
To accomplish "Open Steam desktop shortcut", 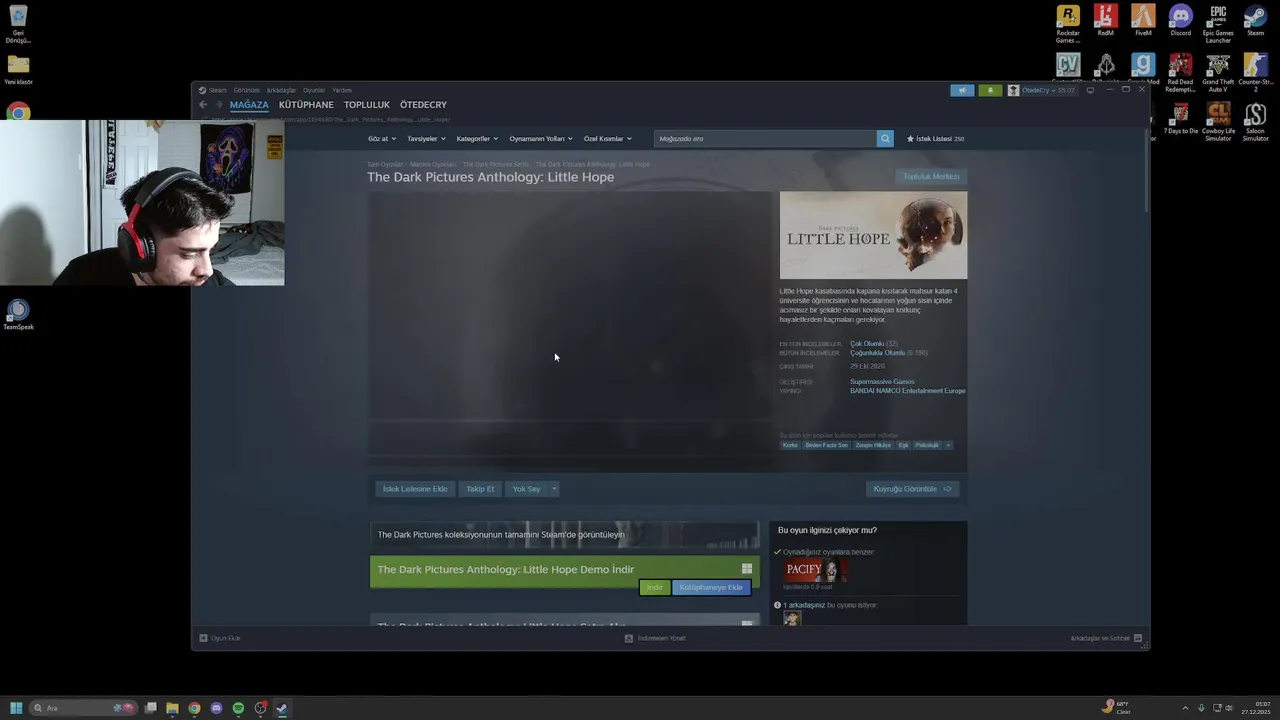I will tap(1255, 22).
